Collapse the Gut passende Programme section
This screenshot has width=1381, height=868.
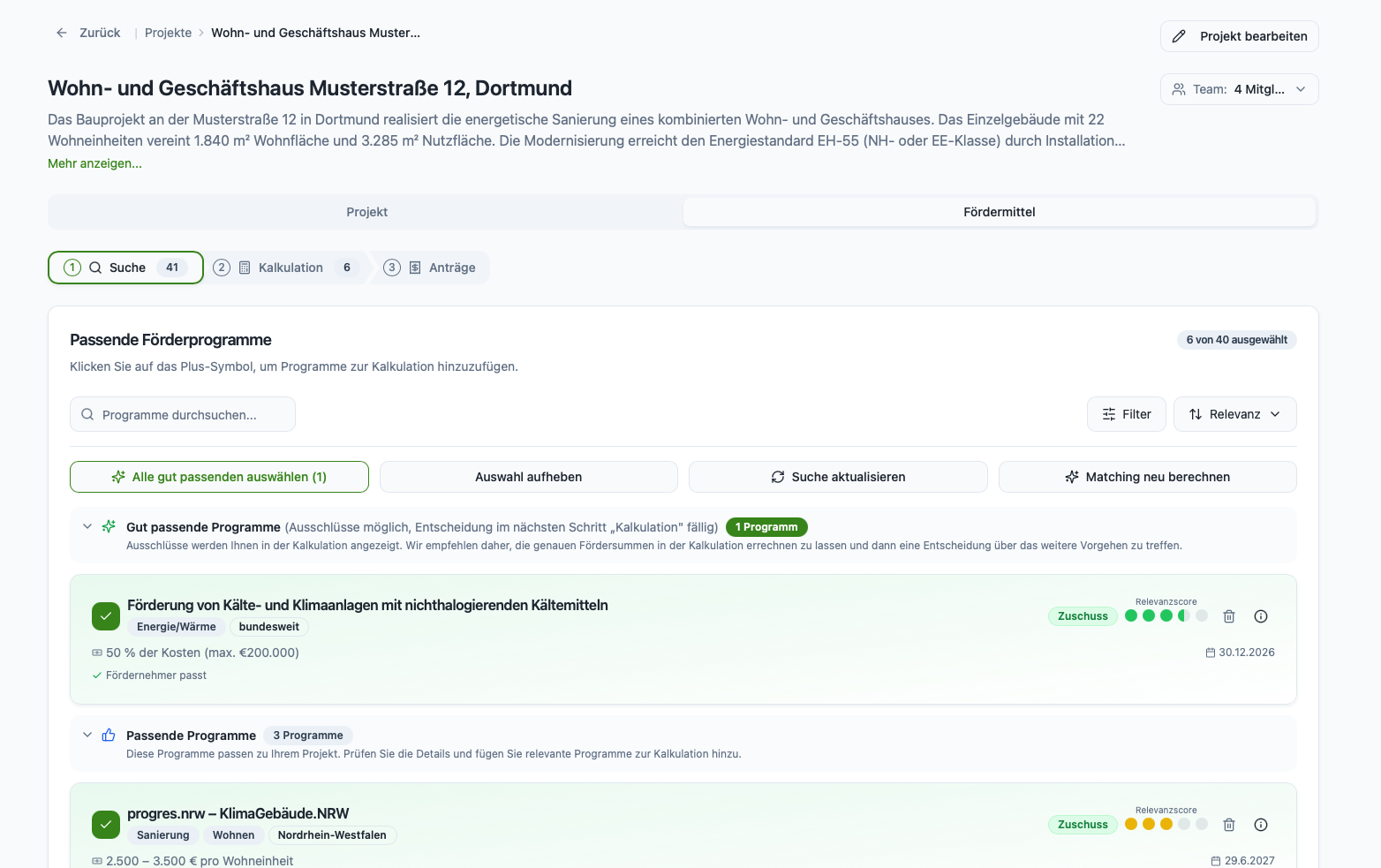pyautogui.click(x=87, y=526)
